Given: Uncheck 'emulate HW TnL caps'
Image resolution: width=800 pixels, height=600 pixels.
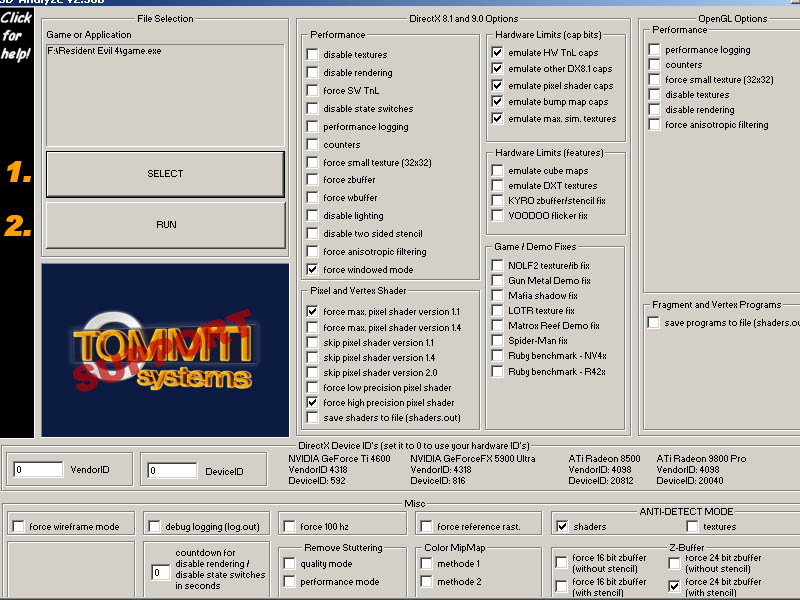Looking at the screenshot, I should click(x=497, y=53).
